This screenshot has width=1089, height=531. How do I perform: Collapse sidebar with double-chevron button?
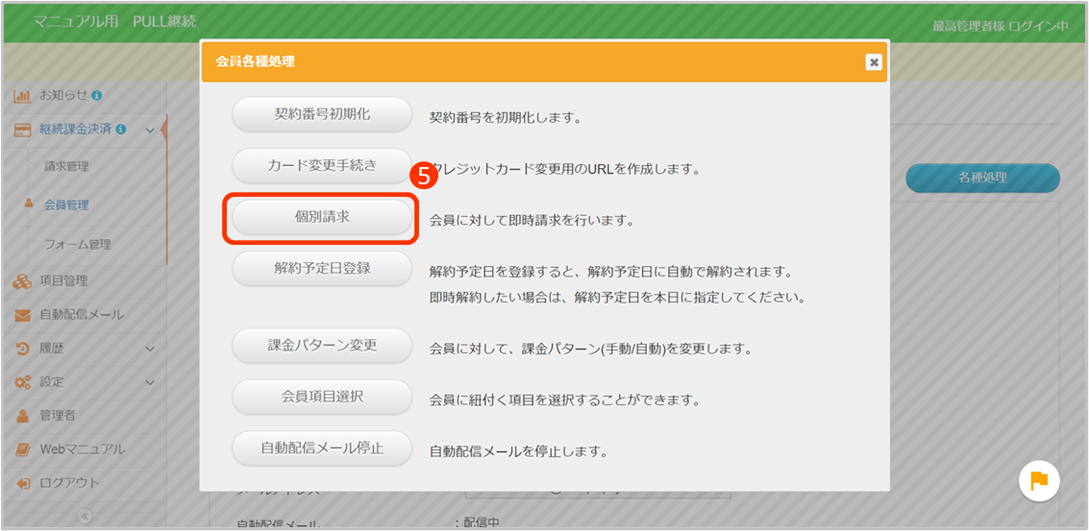click(x=84, y=516)
